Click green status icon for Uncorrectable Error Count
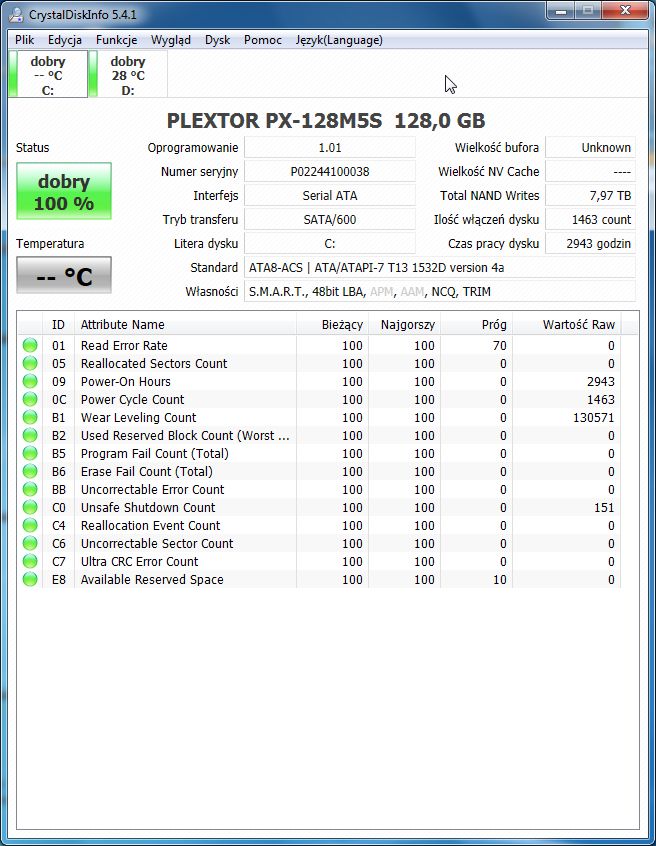Image resolution: width=656 pixels, height=846 pixels. (x=30, y=489)
